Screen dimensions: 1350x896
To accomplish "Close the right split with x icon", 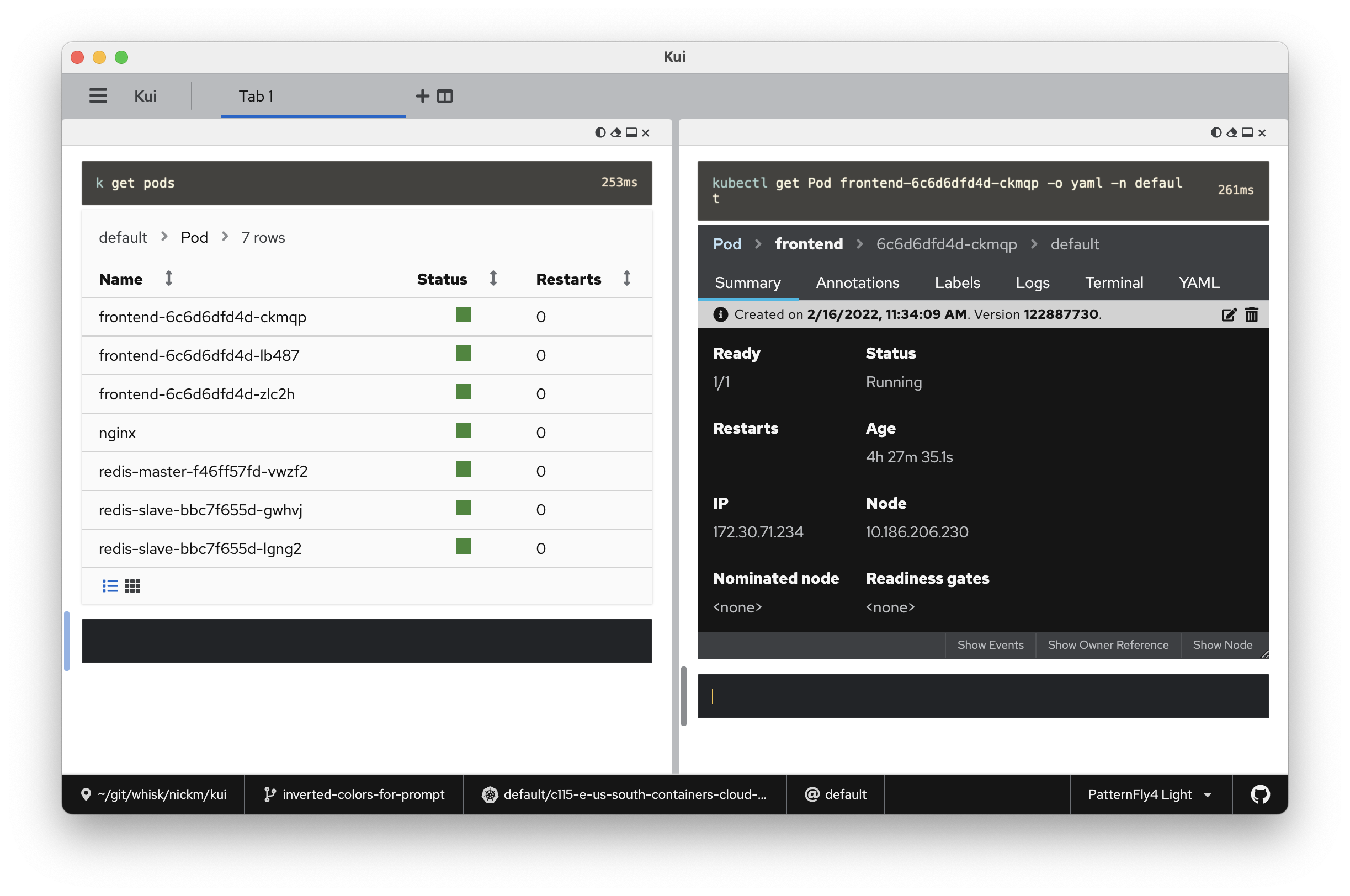I will pyautogui.click(x=1262, y=132).
